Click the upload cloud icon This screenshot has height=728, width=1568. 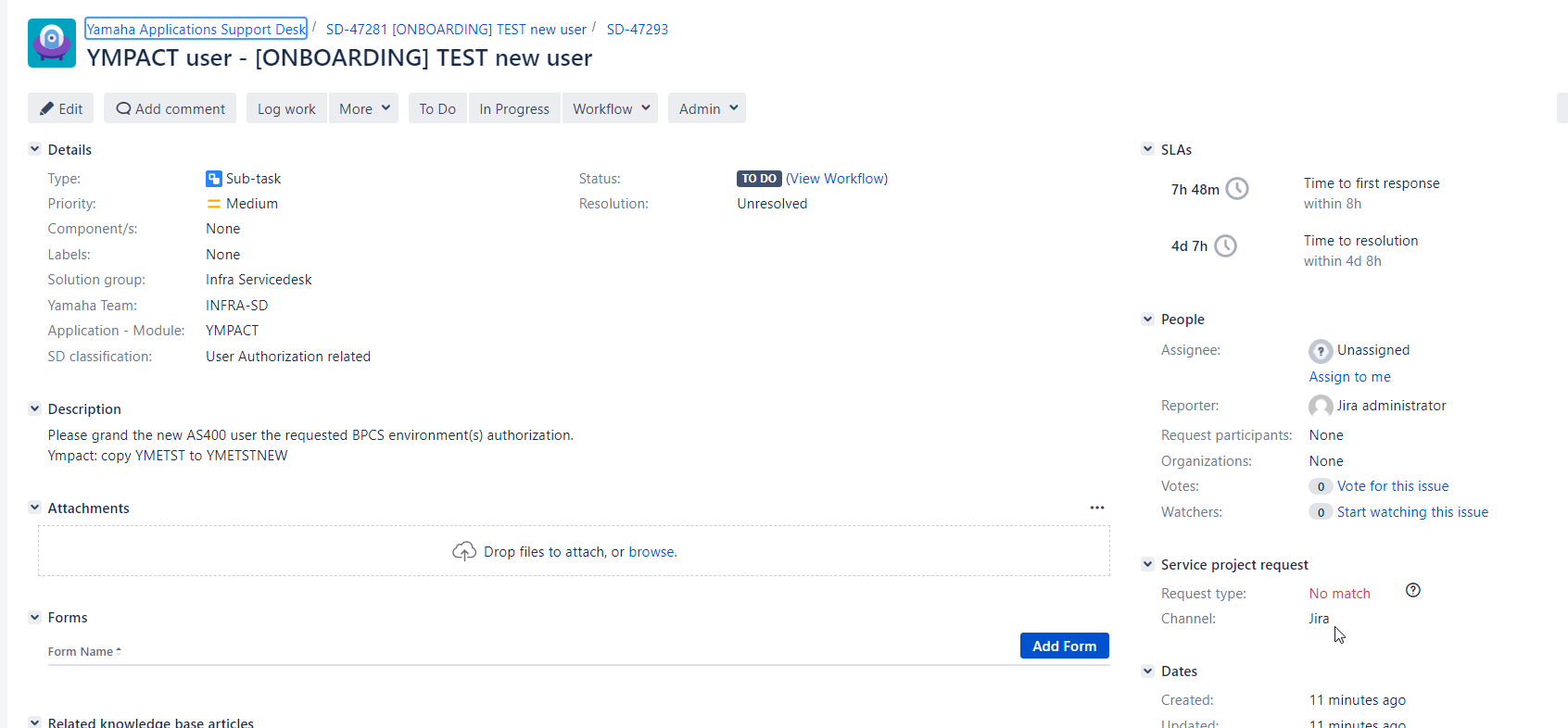(x=464, y=551)
